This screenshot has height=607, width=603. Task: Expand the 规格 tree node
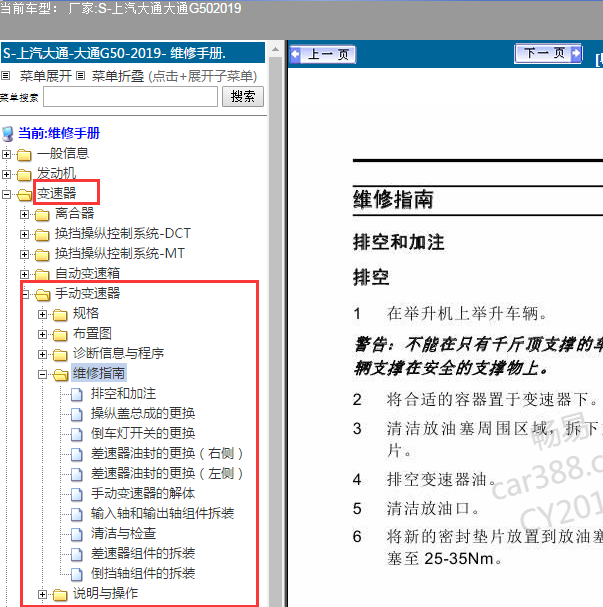click(42, 315)
